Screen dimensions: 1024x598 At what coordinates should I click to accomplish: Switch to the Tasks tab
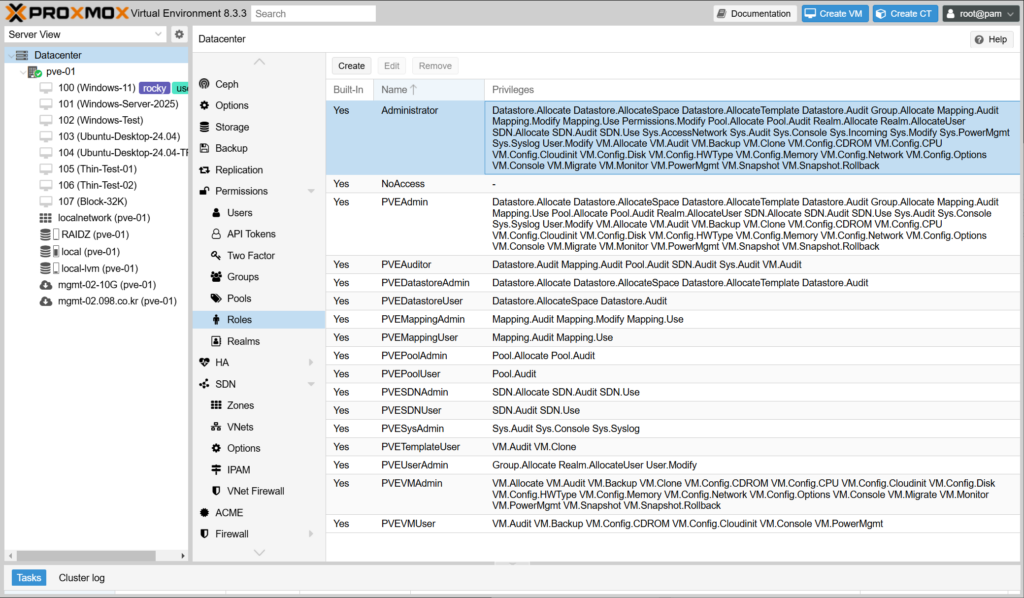[x=28, y=577]
